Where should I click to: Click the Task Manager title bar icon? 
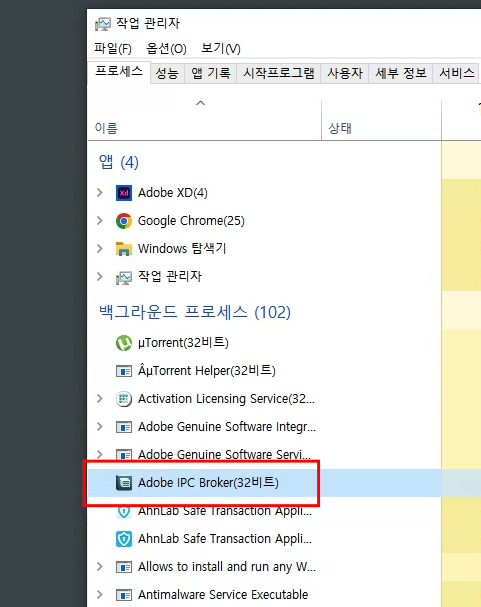(103, 24)
